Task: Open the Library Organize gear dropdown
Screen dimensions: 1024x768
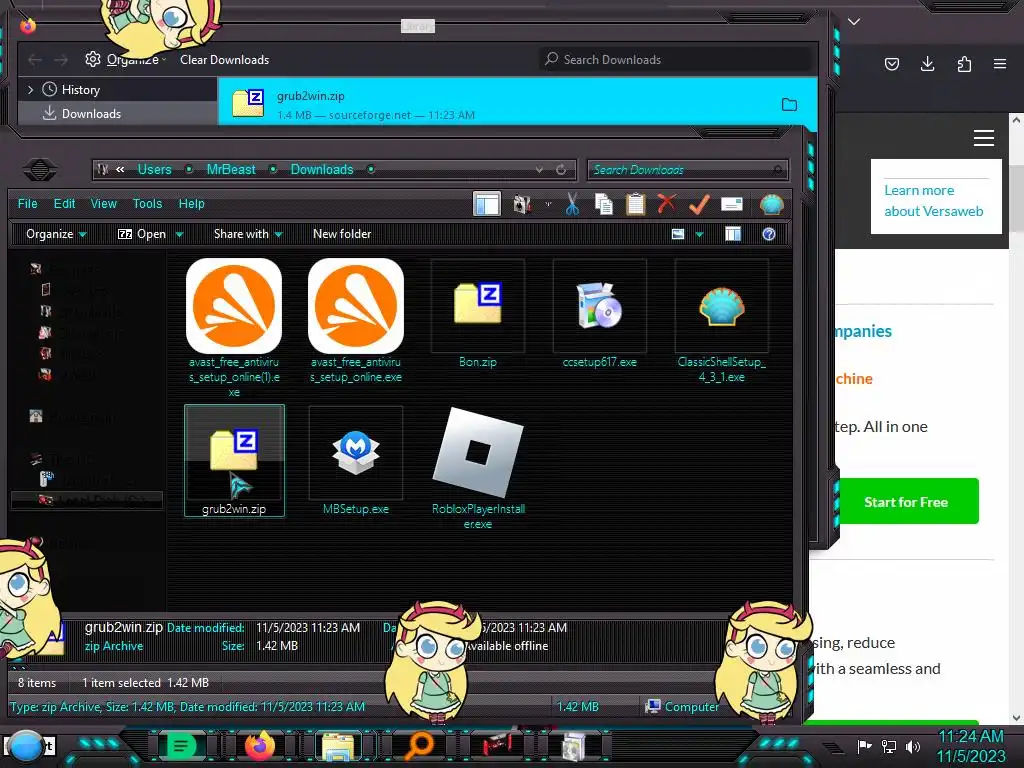Action: click(x=125, y=59)
